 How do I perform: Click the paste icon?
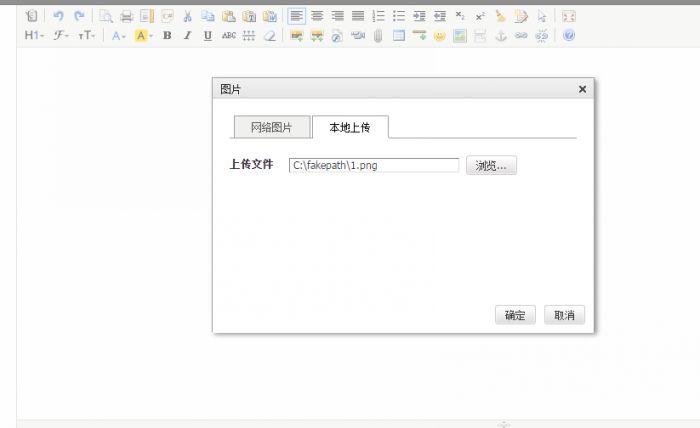point(229,16)
